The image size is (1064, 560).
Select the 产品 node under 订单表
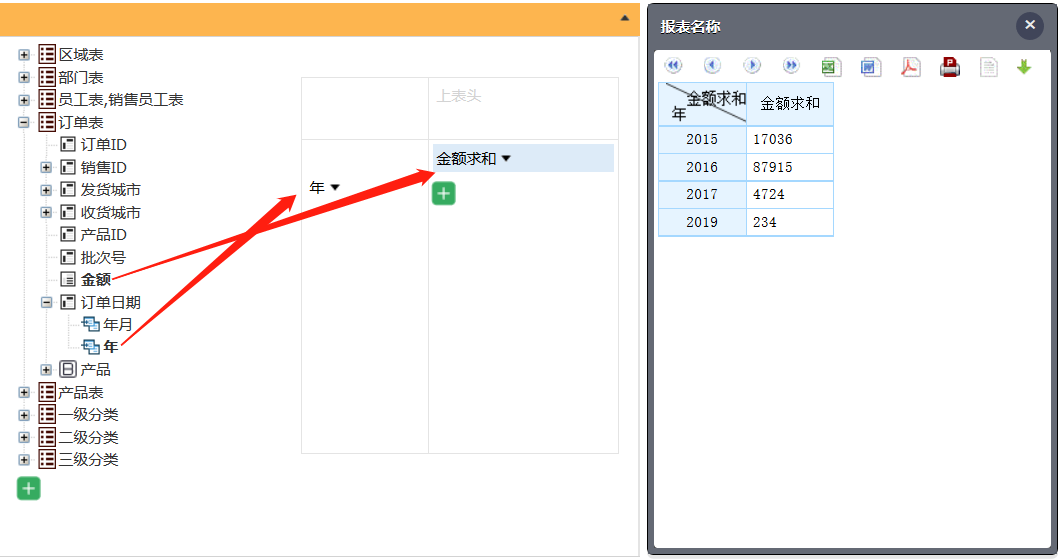click(96, 369)
